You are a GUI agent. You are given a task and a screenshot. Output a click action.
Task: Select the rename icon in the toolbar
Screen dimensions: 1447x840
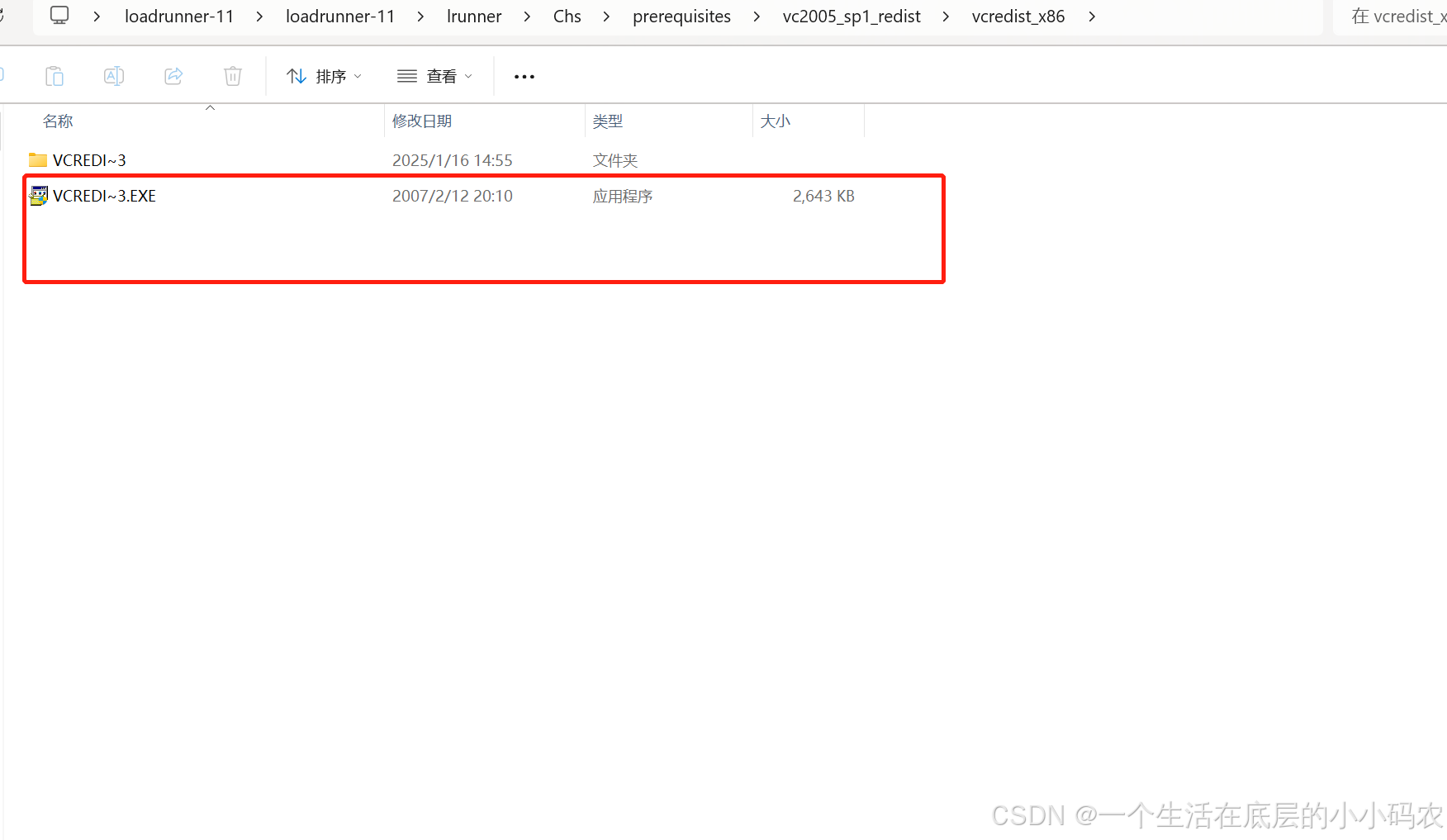114,76
